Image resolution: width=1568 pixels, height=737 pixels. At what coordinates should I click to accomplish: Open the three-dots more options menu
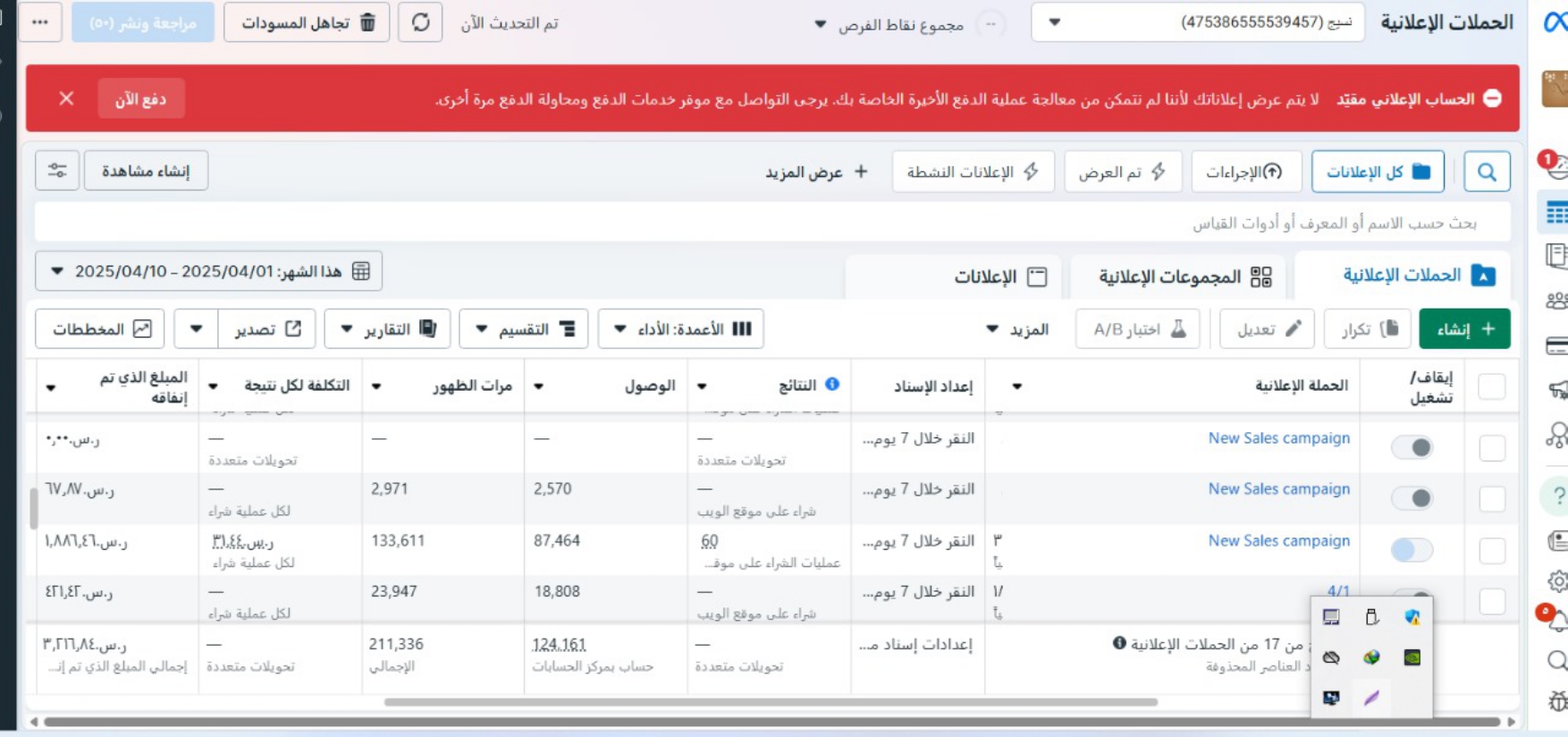point(39,22)
